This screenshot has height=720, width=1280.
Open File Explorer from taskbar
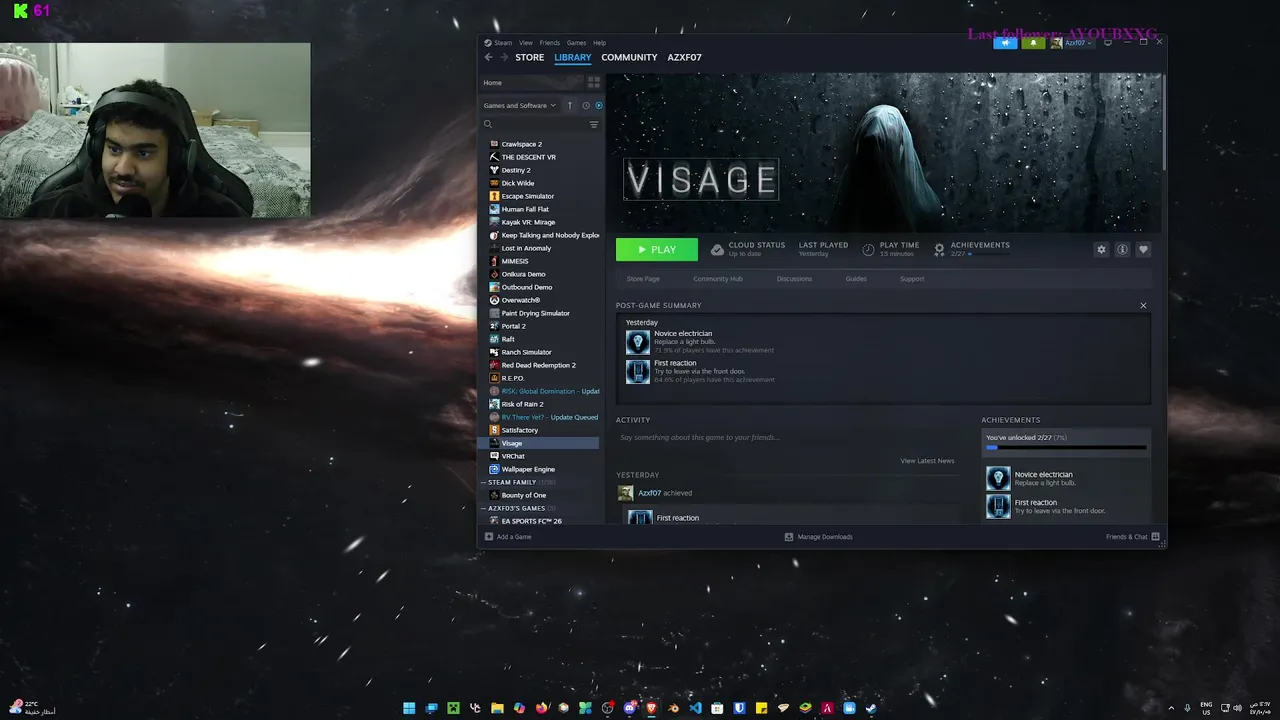(497, 708)
